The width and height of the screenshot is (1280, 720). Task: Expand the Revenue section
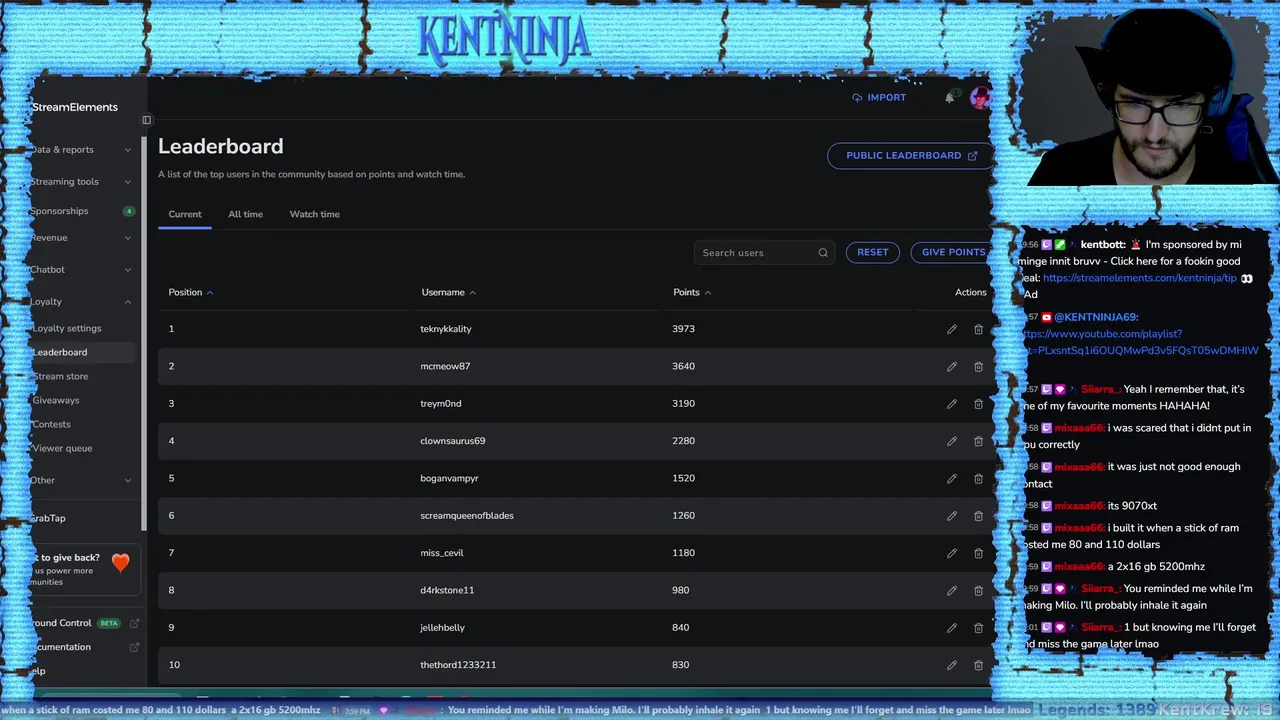[80, 238]
